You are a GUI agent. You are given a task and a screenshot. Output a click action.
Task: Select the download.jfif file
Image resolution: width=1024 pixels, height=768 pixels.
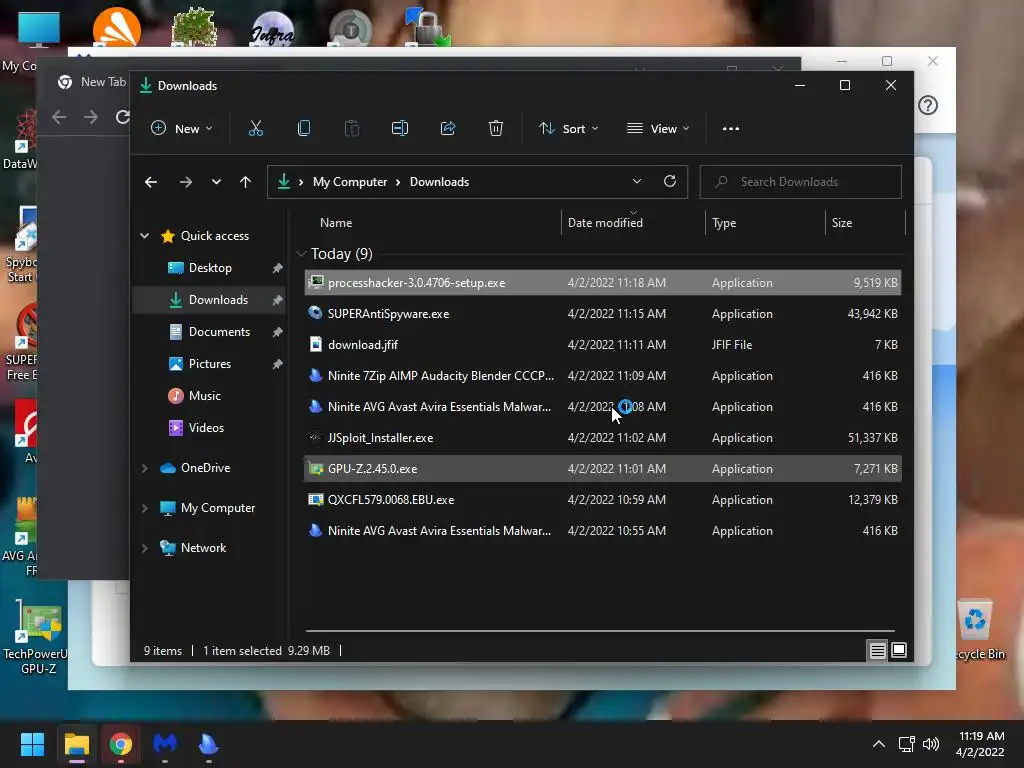(603, 345)
